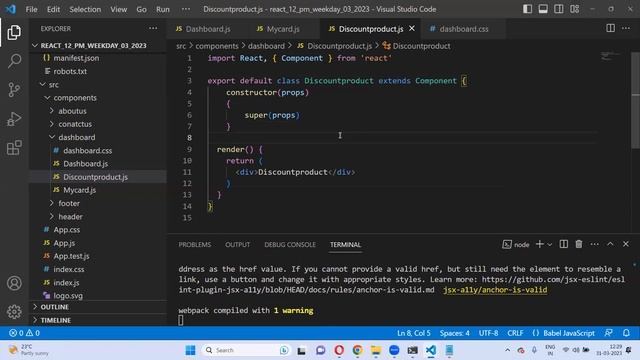Open the Extensions view
The width and height of the screenshot is (640, 360).
point(14,148)
